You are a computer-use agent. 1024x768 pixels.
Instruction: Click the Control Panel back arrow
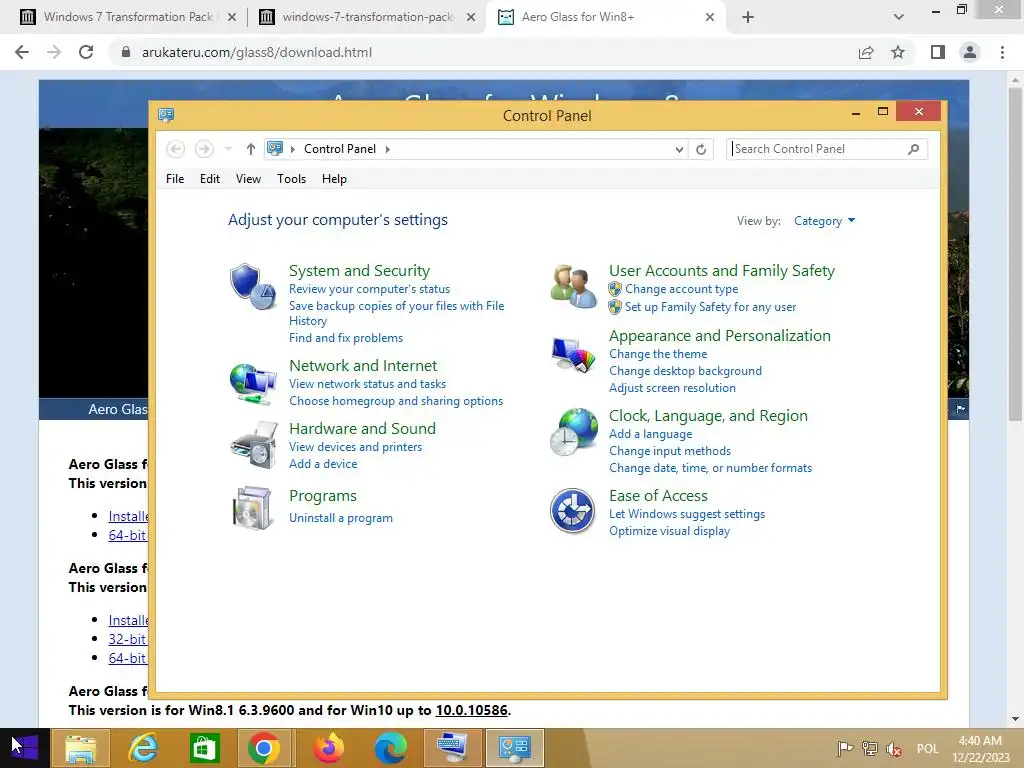[x=175, y=149]
